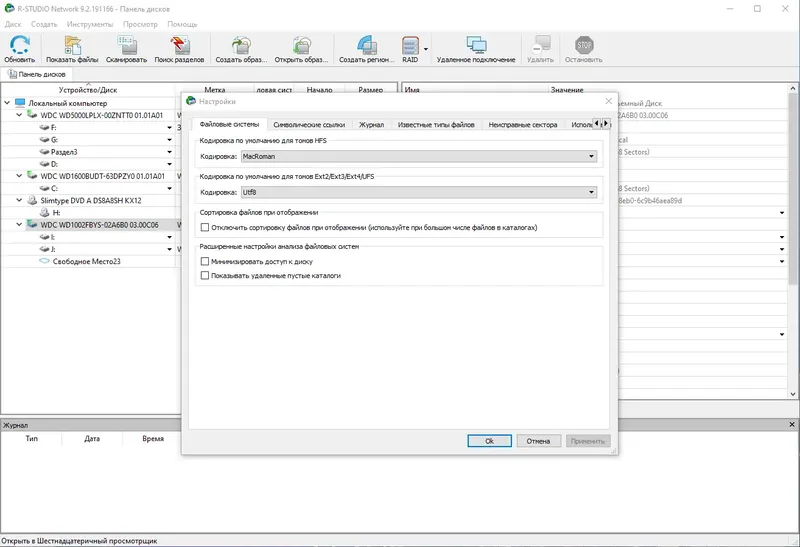Click the Отмена button
The image size is (800, 547).
[538, 441]
